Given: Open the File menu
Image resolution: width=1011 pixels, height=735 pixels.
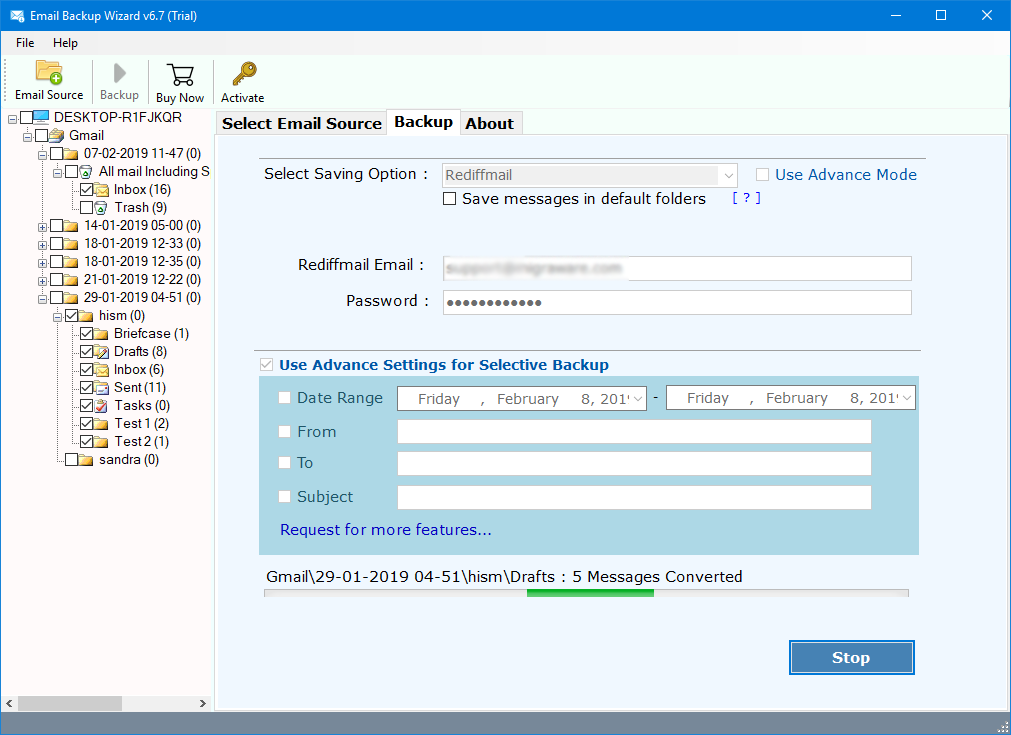Looking at the screenshot, I should (25, 43).
